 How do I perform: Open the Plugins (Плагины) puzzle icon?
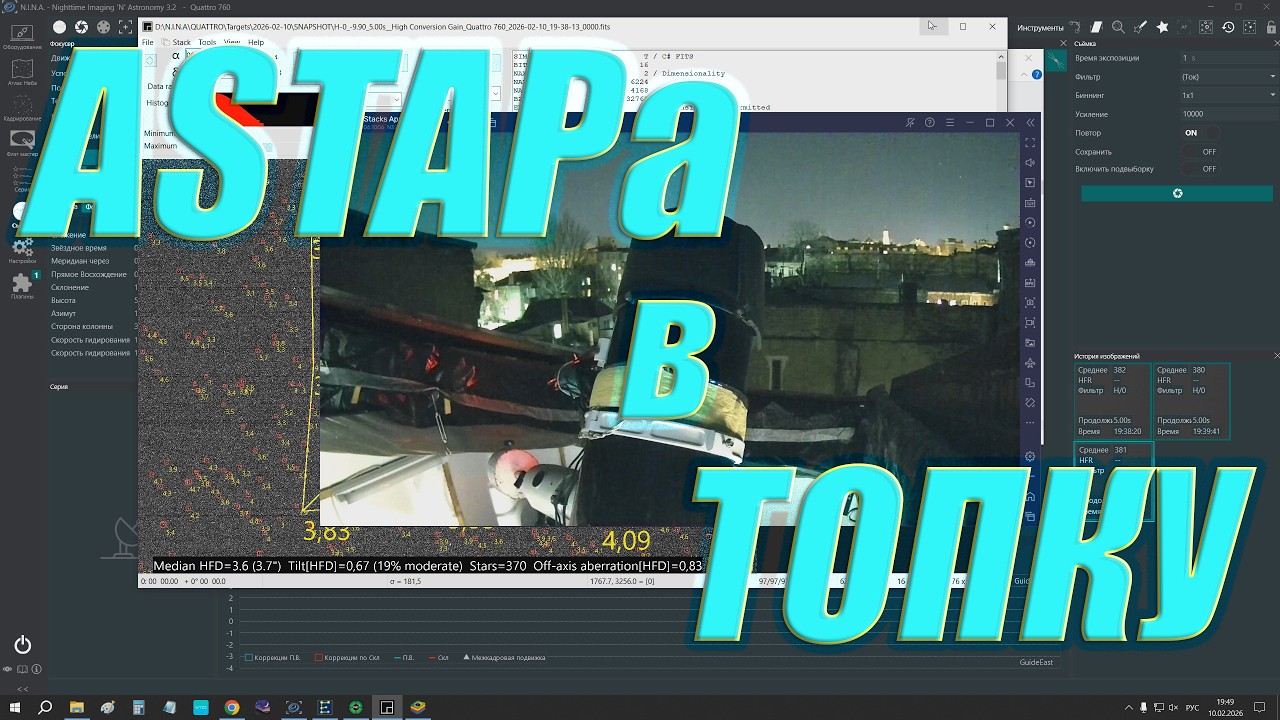[x=21, y=285]
